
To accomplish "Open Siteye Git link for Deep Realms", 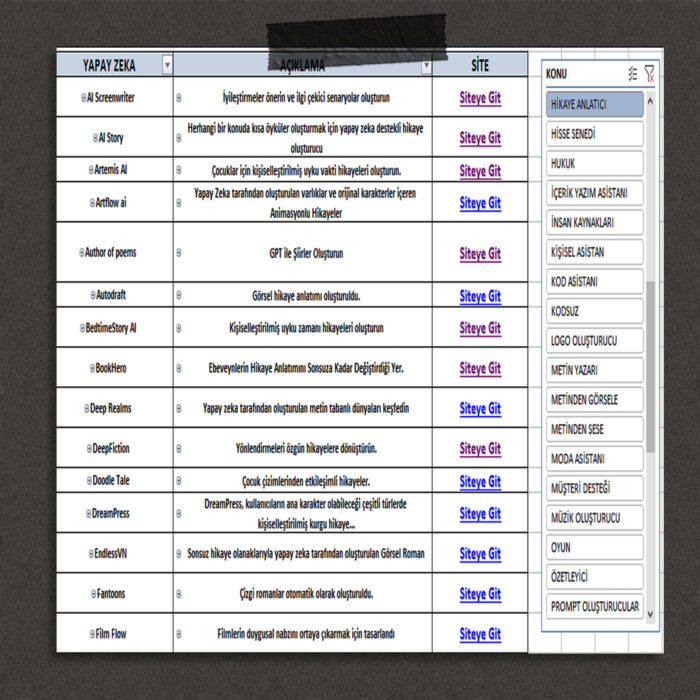I will coord(480,409).
